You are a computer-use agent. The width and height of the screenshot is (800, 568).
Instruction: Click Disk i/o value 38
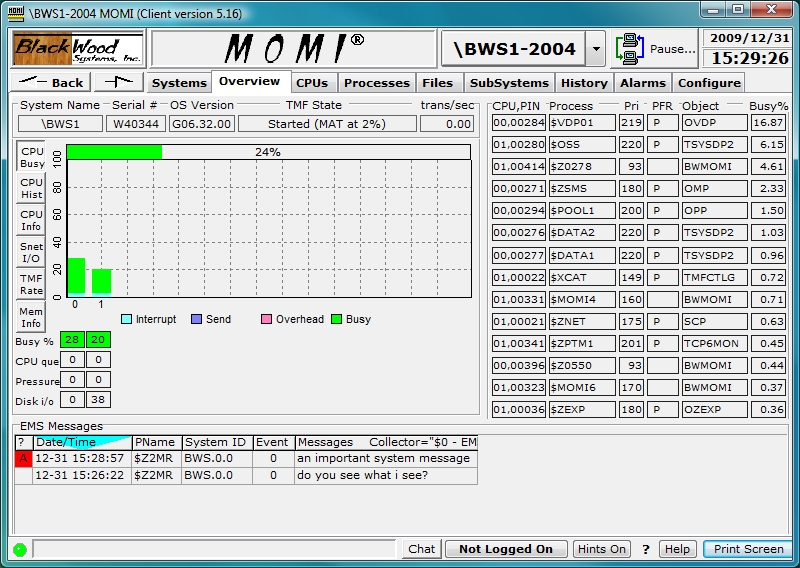point(98,400)
